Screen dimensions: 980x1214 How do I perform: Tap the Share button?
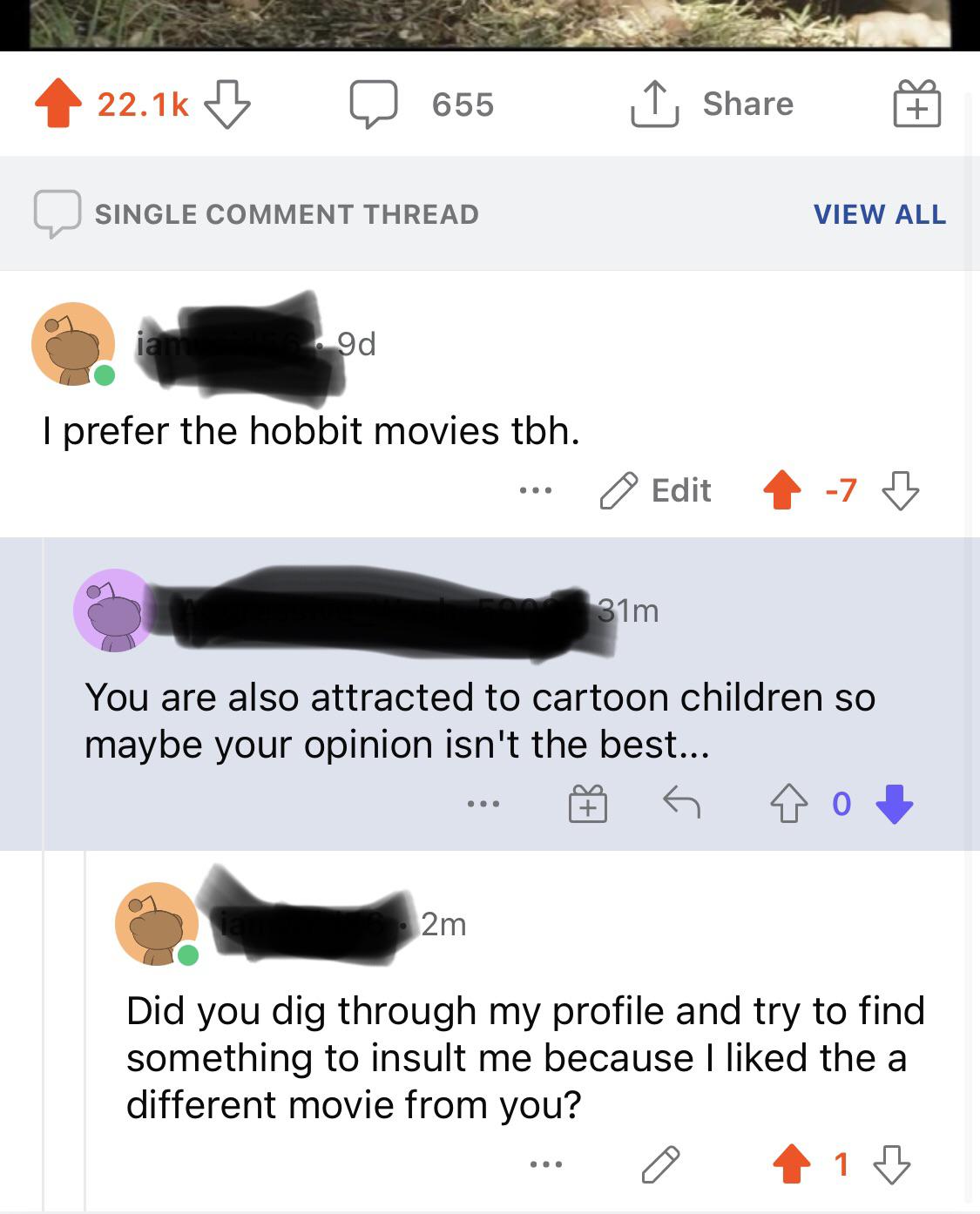pyautogui.click(x=713, y=104)
